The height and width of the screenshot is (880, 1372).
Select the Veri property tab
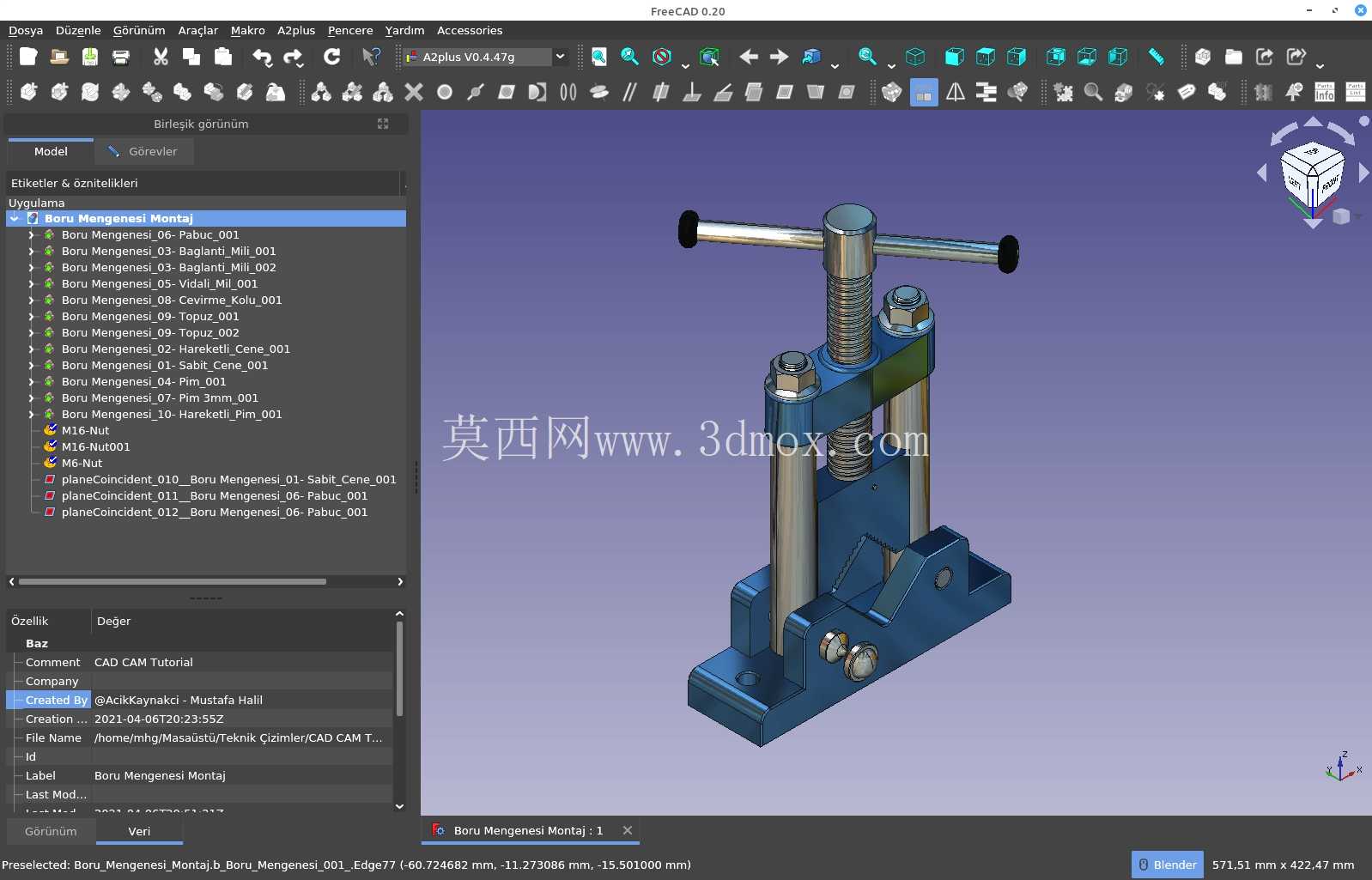coord(139,831)
